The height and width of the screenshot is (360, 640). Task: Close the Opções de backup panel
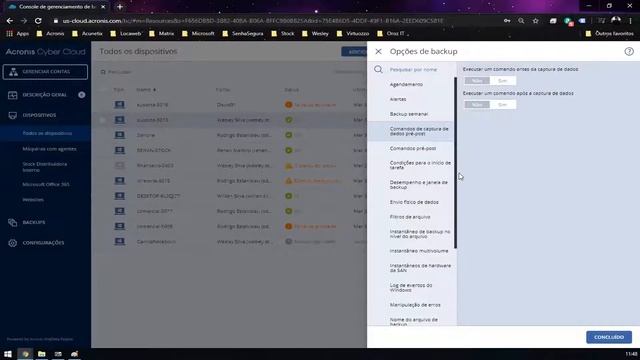tap(378, 51)
